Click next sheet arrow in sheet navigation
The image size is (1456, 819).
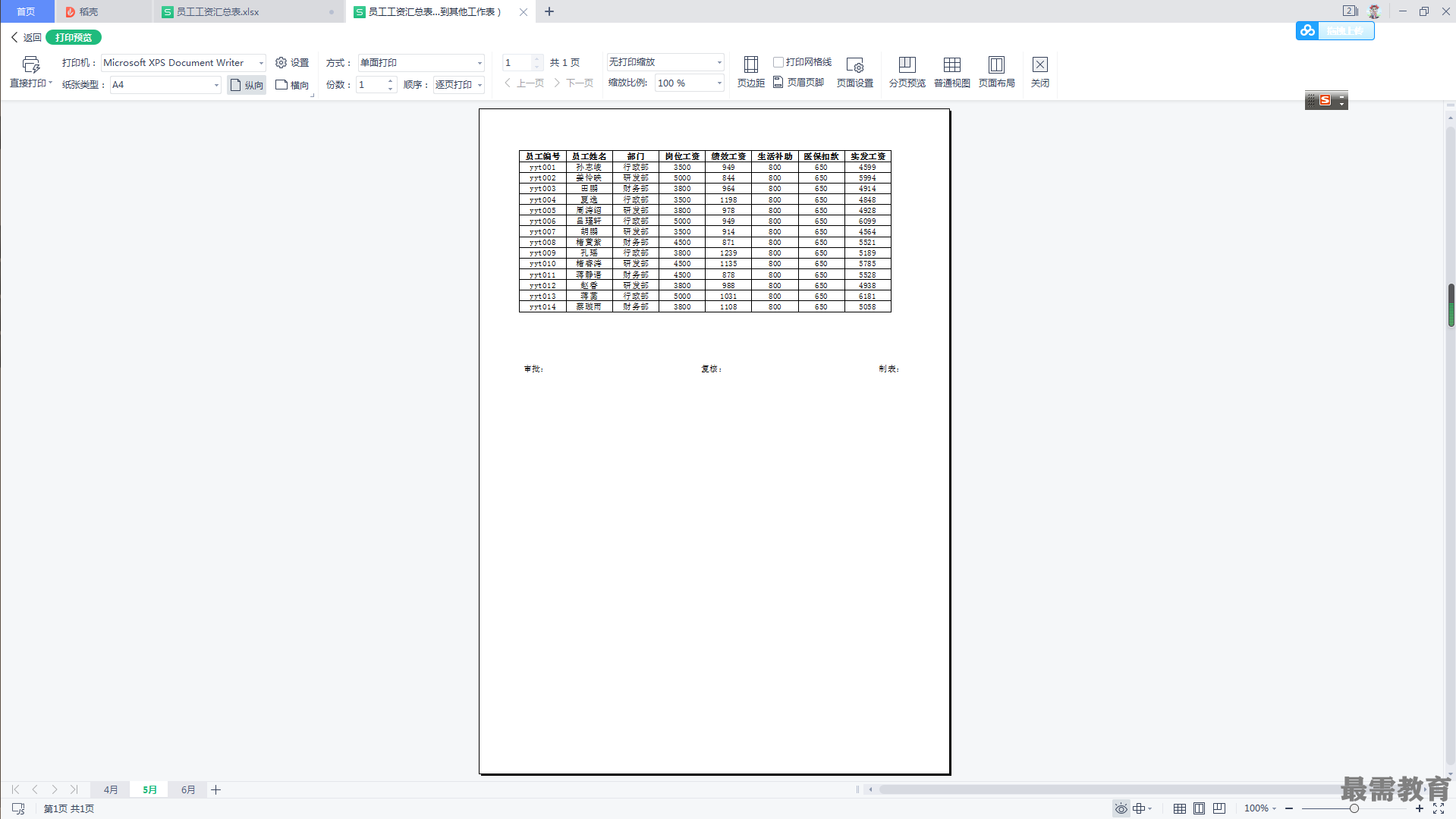click(x=55, y=789)
